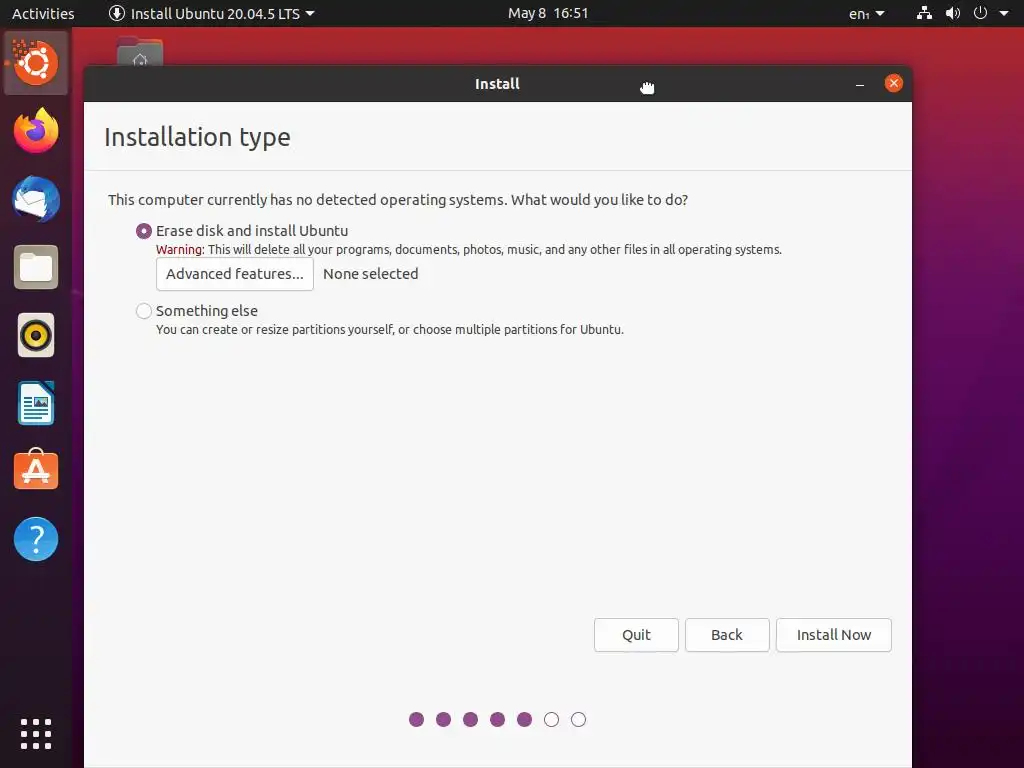Viewport: 1024px width, 768px height.
Task: Open the Ubuntu installer dock icon
Action: point(36,63)
